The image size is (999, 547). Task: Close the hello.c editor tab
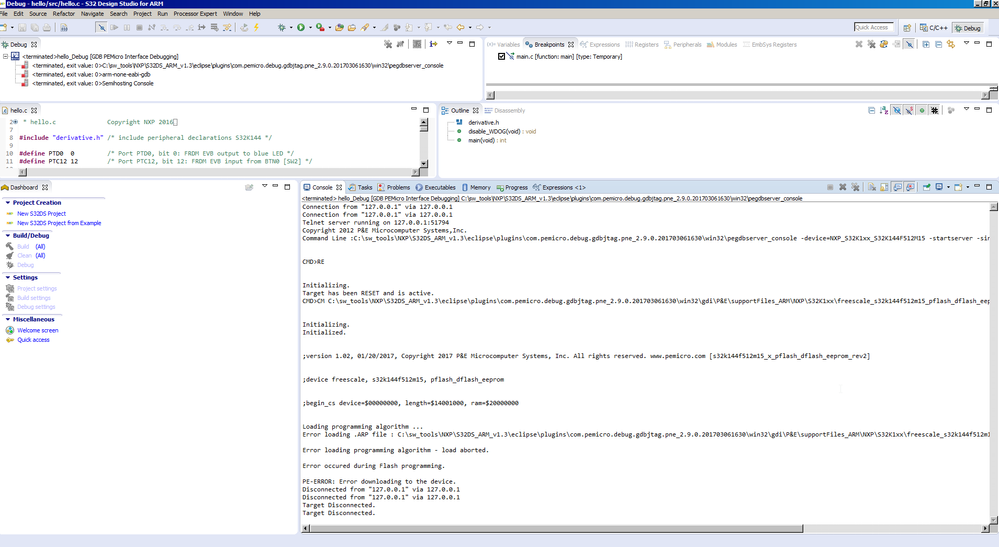(x=34, y=110)
